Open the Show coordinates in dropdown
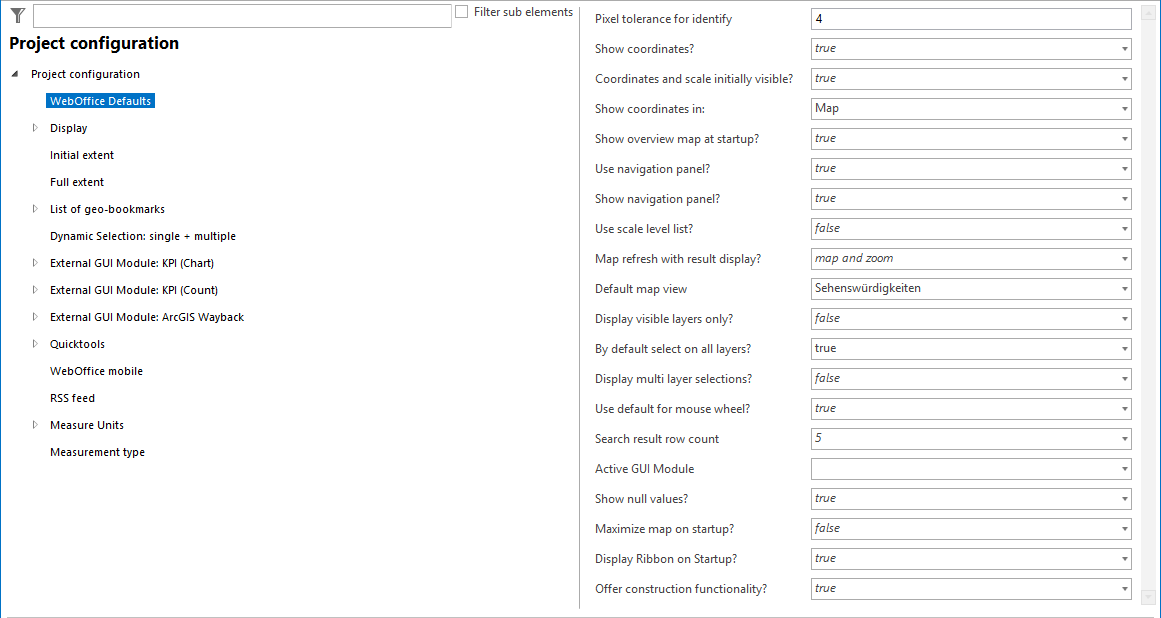 pyautogui.click(x=1124, y=108)
